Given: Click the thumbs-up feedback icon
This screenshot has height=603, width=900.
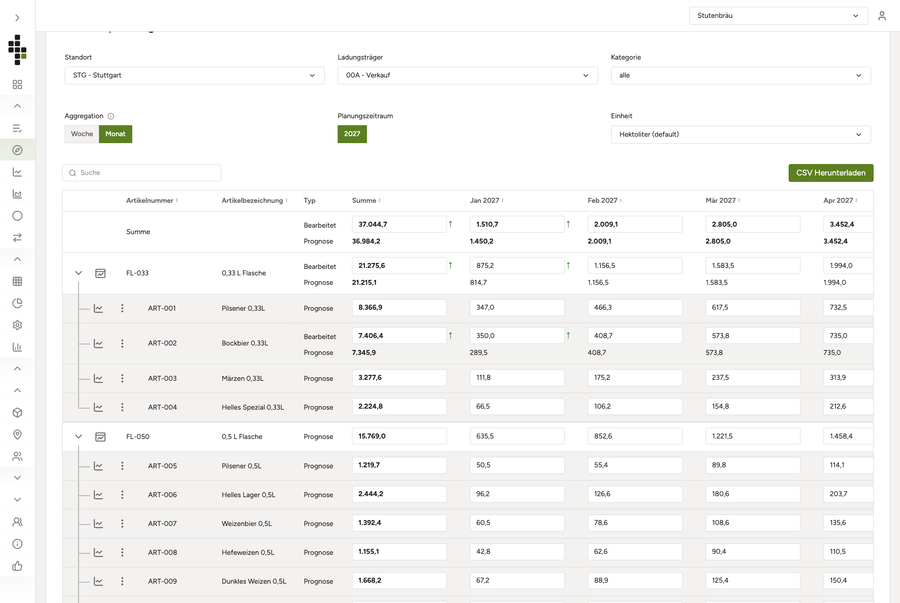Looking at the screenshot, I should pos(17,566).
